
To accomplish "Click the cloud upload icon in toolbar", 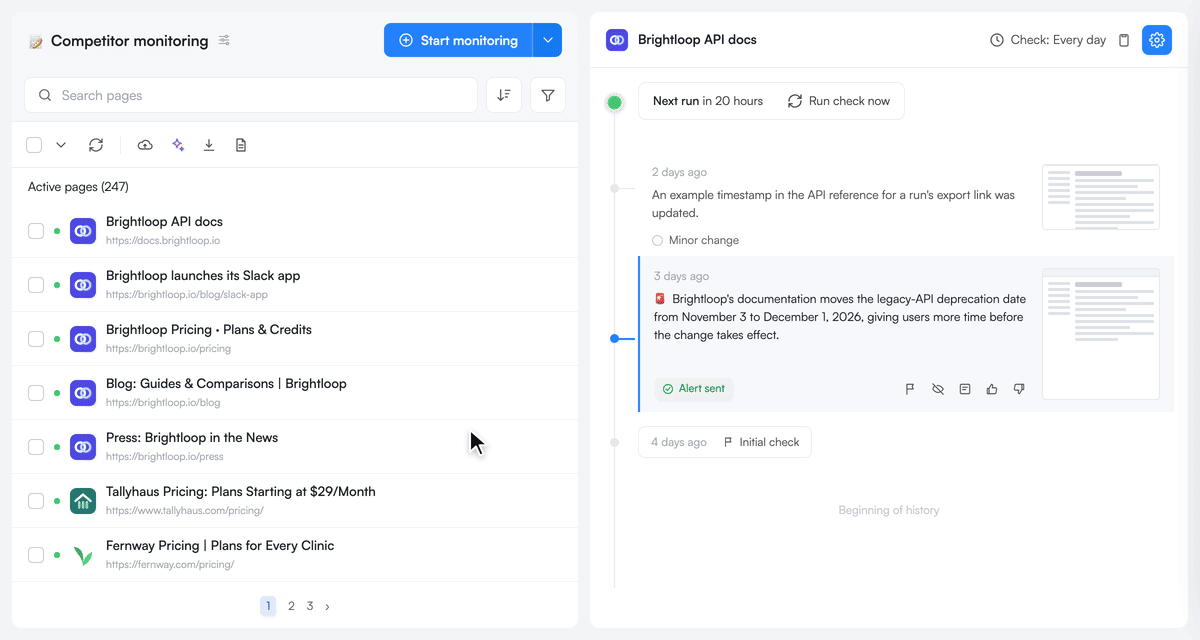I will click(145, 145).
